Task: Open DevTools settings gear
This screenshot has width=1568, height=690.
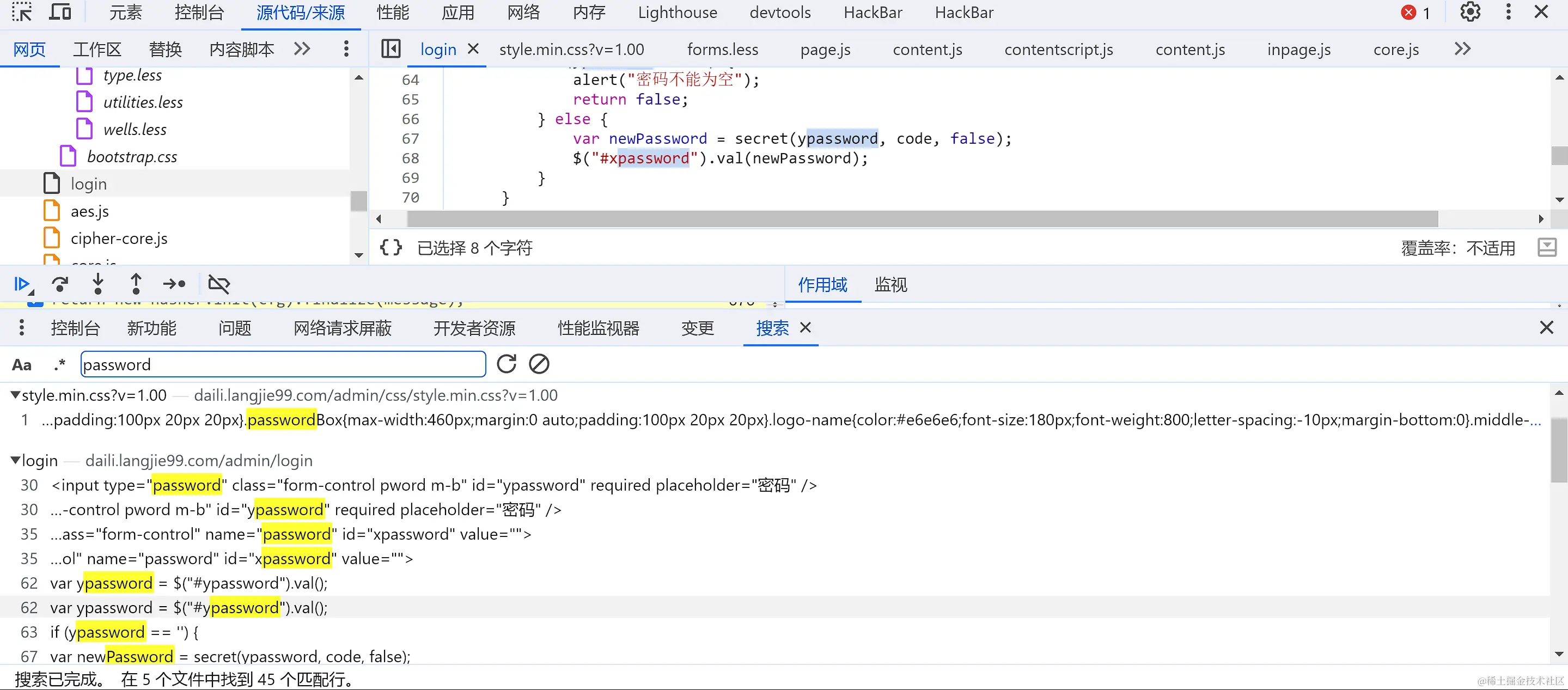Action: coord(1470,12)
